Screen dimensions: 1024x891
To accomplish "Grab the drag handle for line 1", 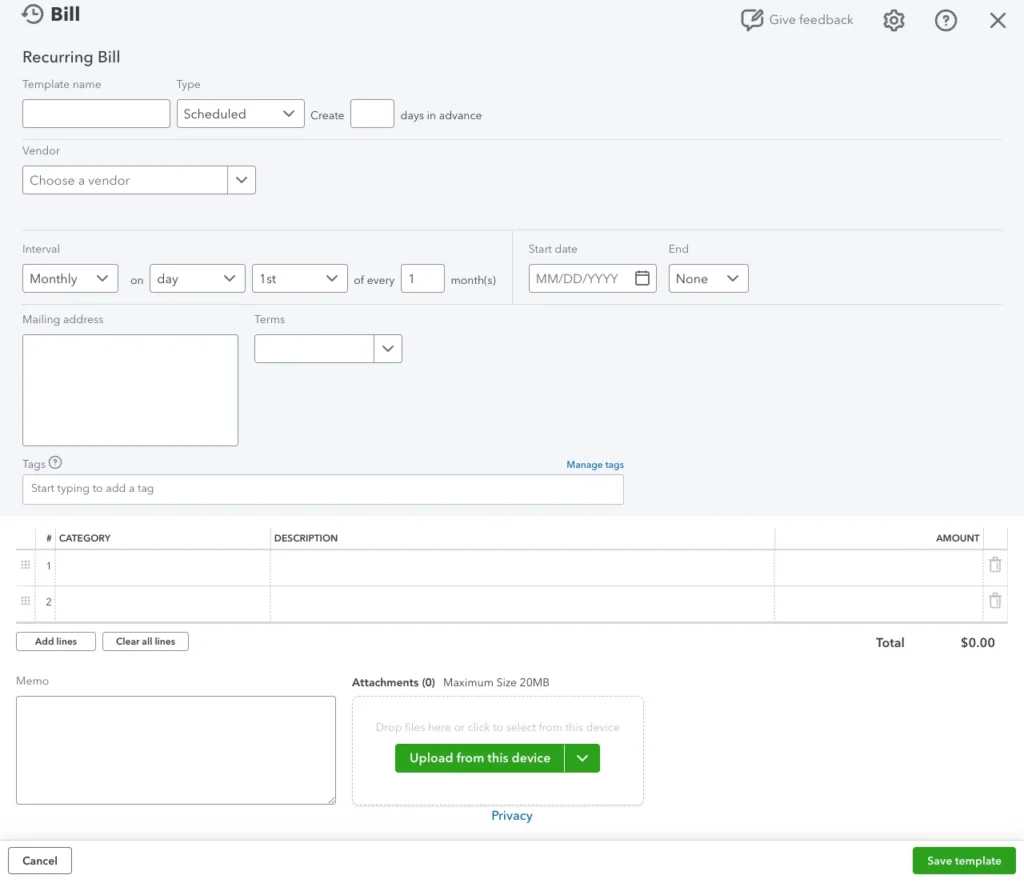I will (26, 565).
